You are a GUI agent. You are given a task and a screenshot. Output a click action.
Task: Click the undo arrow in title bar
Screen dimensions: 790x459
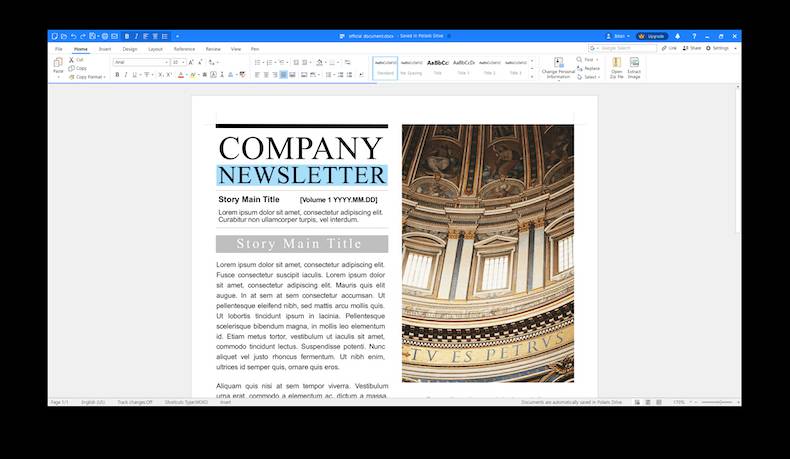coord(72,36)
